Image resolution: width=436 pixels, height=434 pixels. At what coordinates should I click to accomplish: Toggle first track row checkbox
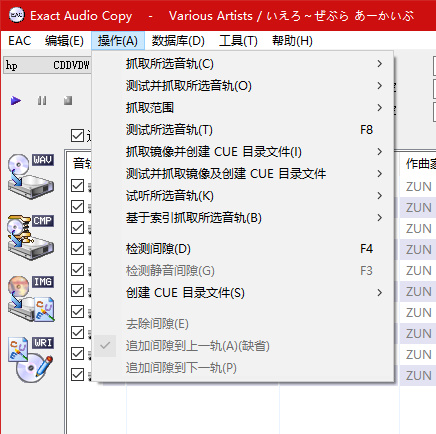click(77, 186)
